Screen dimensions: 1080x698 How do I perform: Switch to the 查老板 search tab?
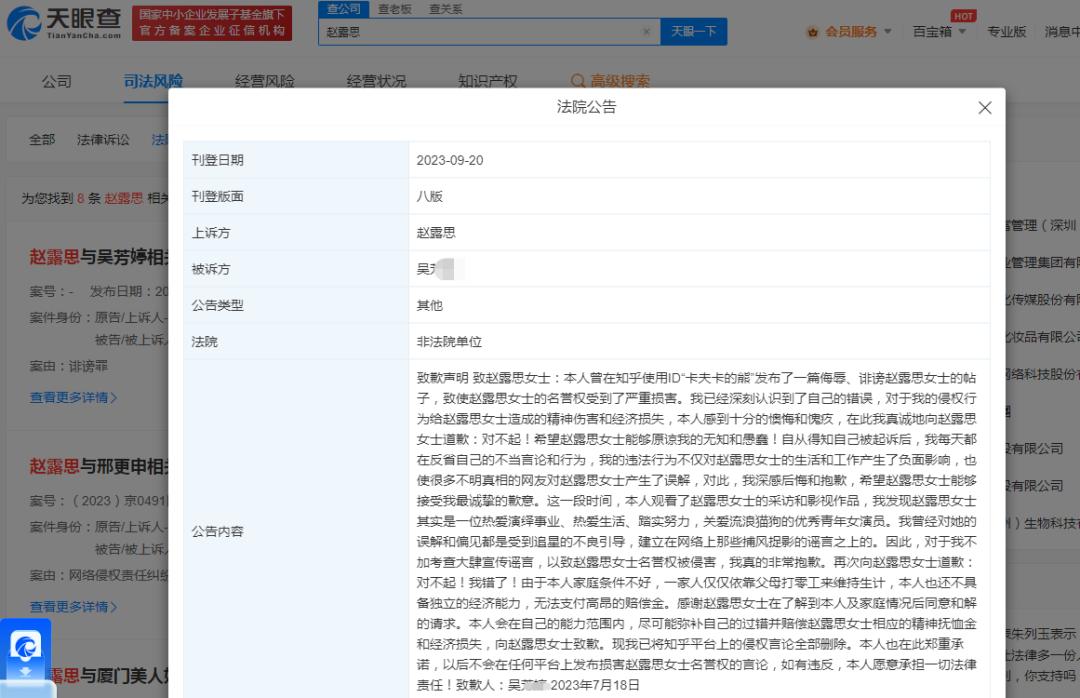coord(394,9)
